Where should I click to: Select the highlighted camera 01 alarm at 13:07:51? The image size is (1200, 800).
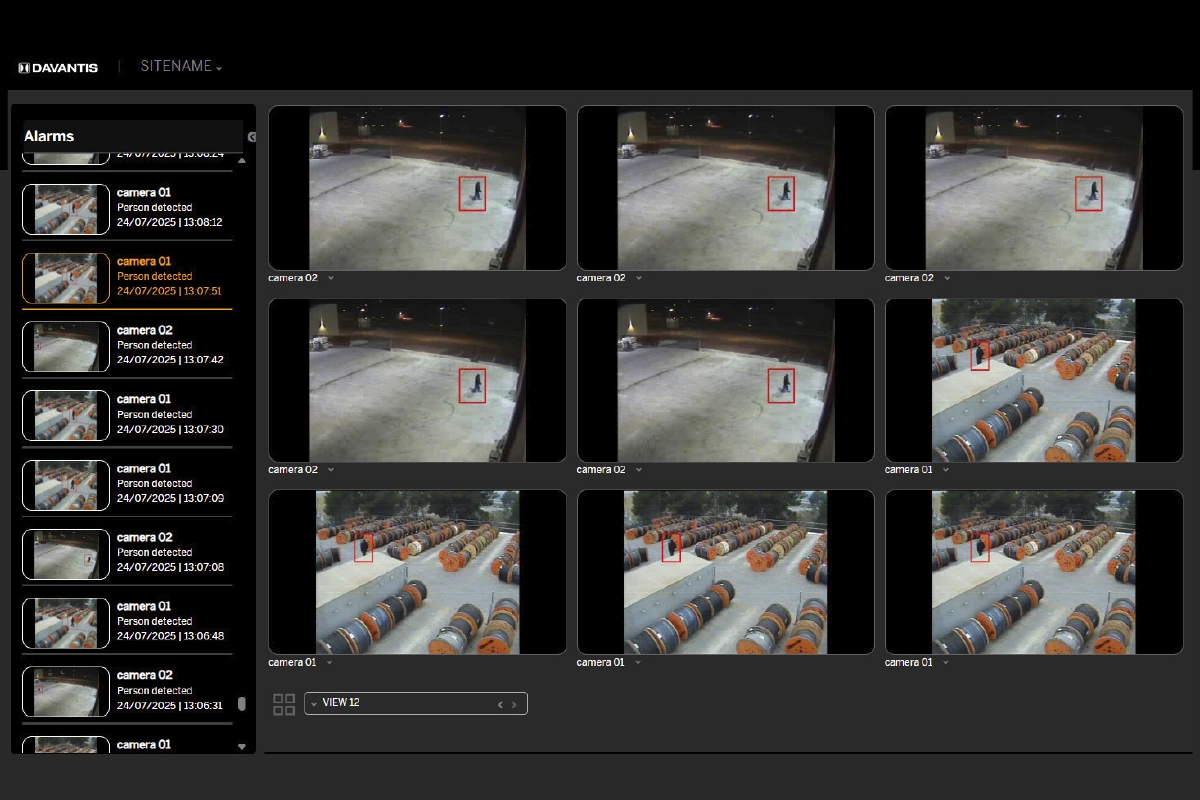(x=169, y=277)
